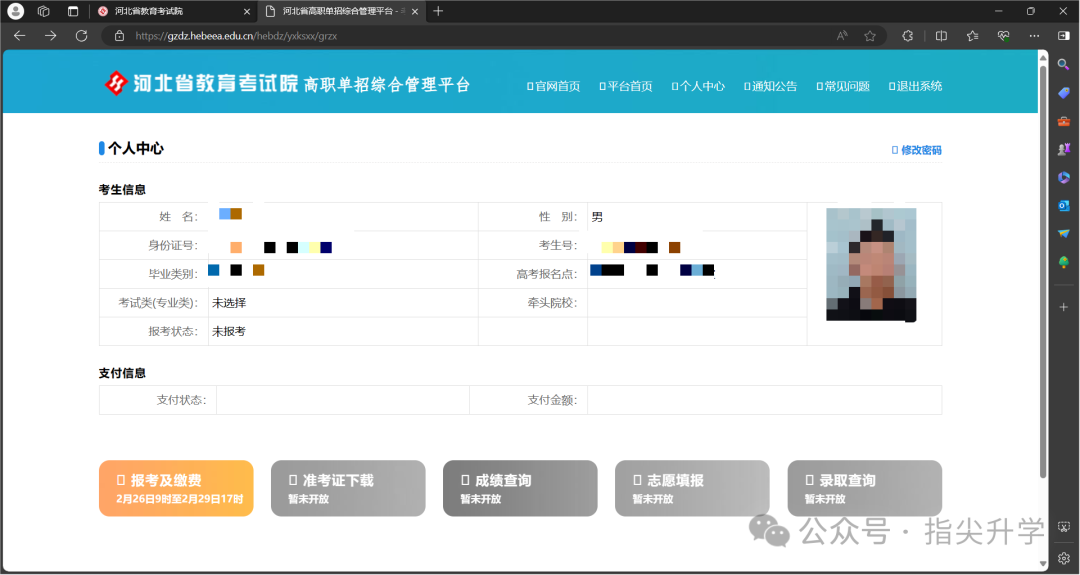The width and height of the screenshot is (1080, 575).
Task: Open the Microsoft 365 sidebar icon
Action: pos(1063,177)
